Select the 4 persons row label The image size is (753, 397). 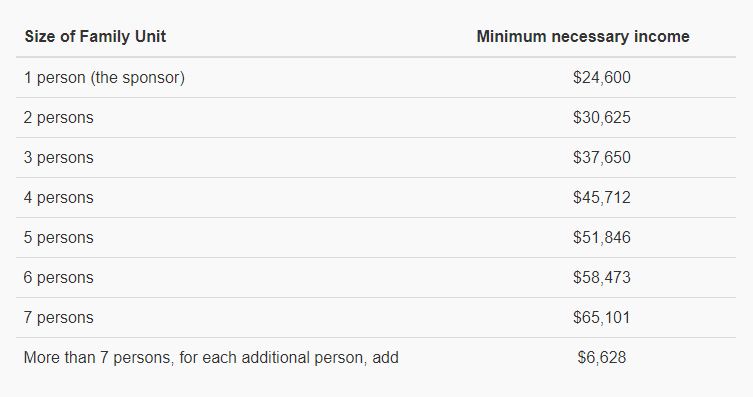pos(59,197)
